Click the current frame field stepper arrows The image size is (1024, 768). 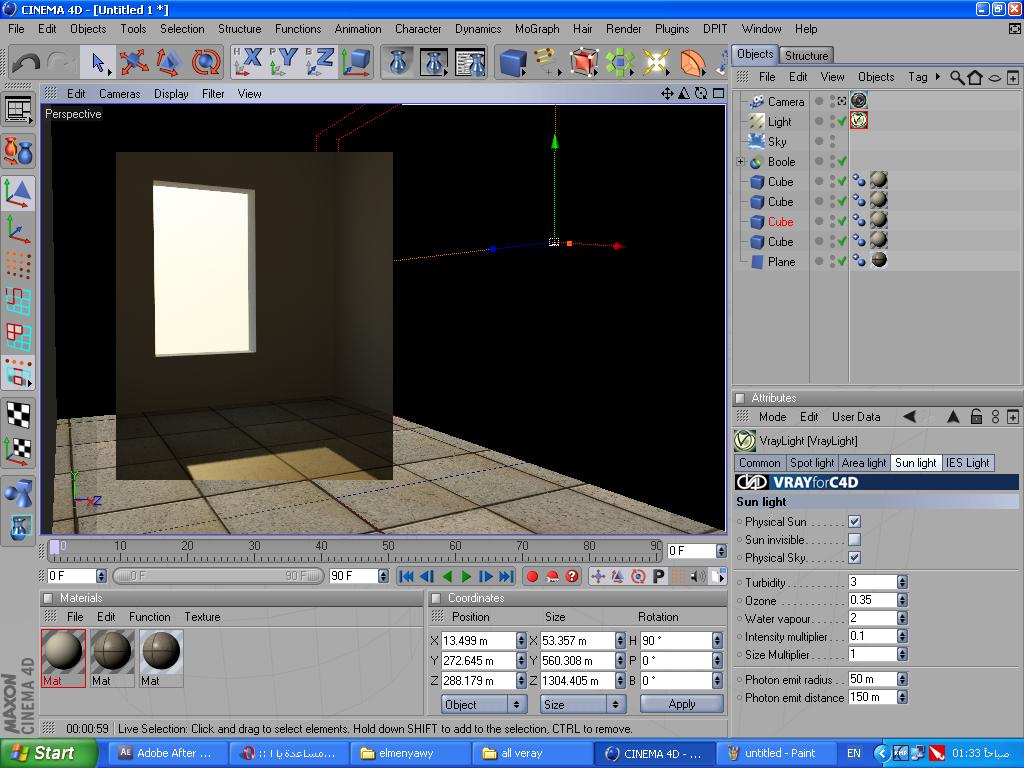point(720,551)
